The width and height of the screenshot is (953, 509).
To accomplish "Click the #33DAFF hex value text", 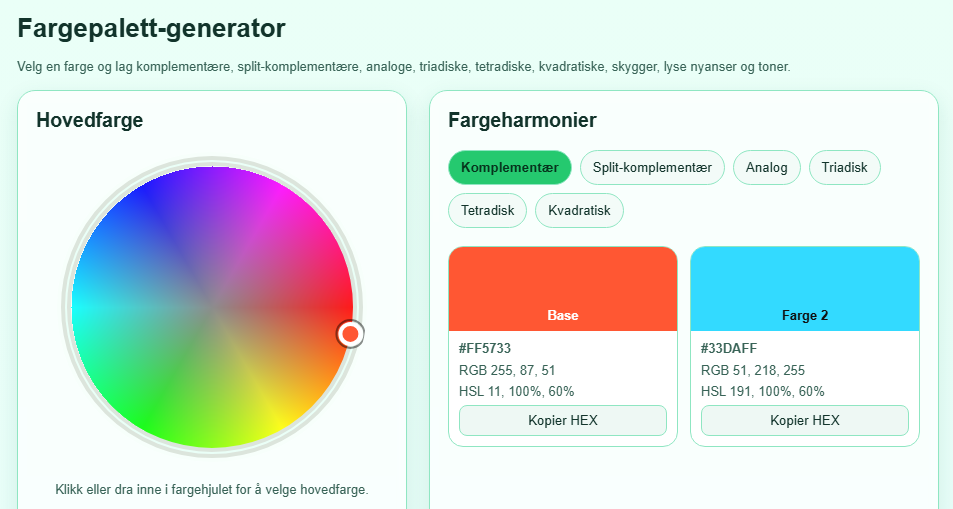I will (729, 348).
